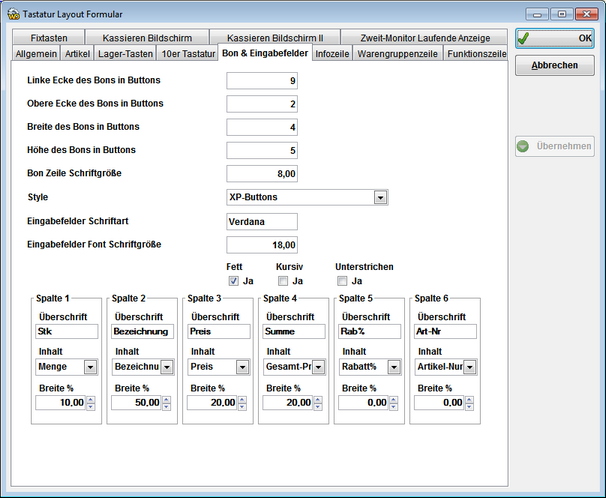
Task: Increase Spalte 3 Breite % with up arrow
Action: tap(242, 399)
